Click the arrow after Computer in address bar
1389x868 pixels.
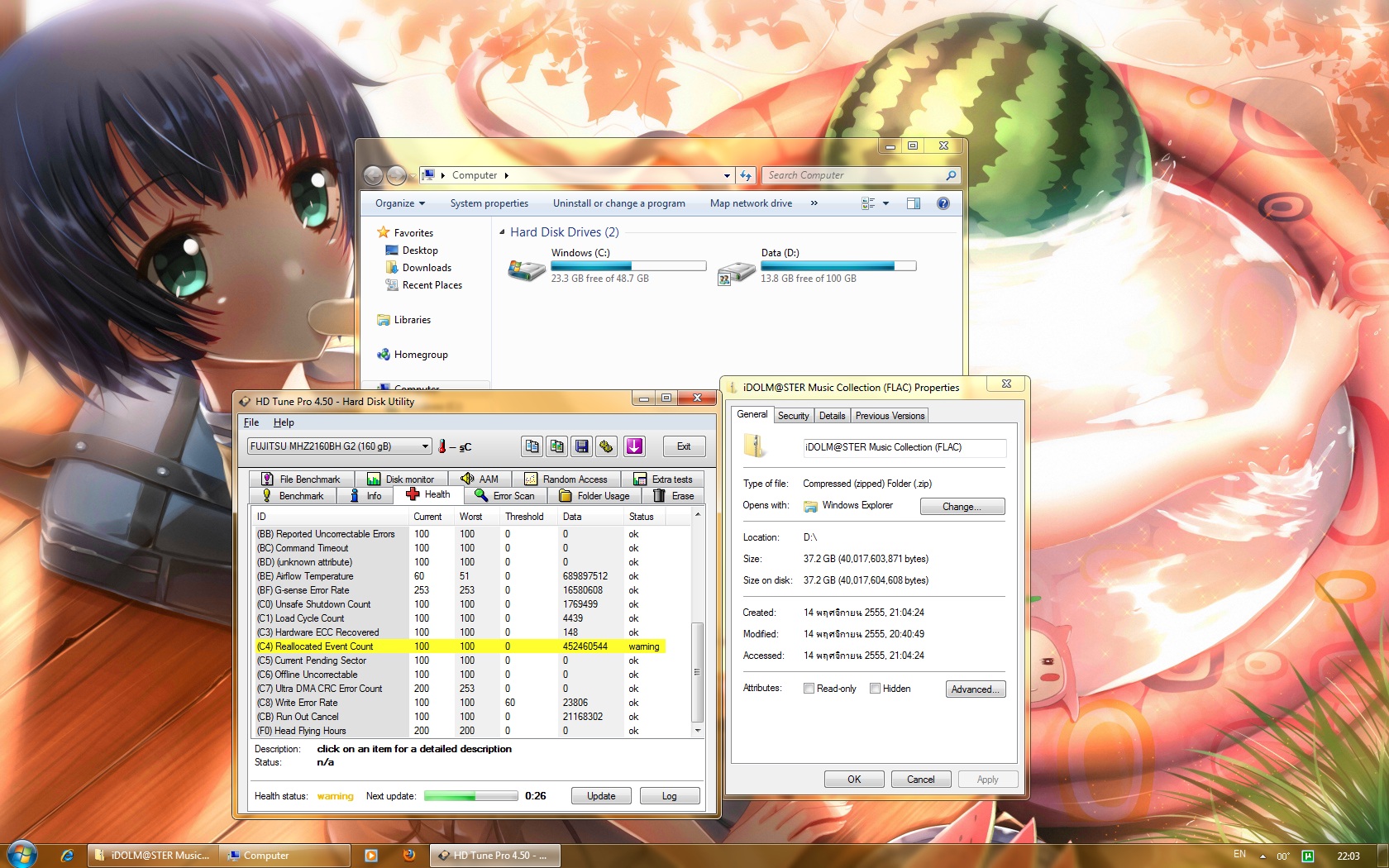click(506, 175)
